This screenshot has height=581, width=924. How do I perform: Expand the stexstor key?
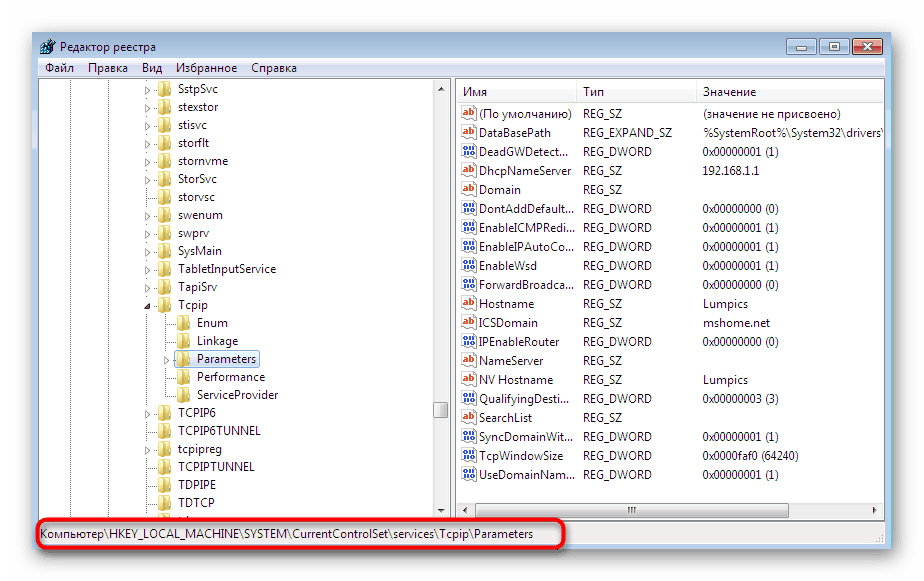(147, 108)
